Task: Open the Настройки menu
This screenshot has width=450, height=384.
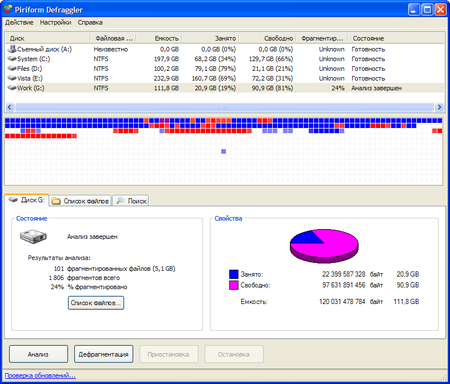Action: point(55,23)
